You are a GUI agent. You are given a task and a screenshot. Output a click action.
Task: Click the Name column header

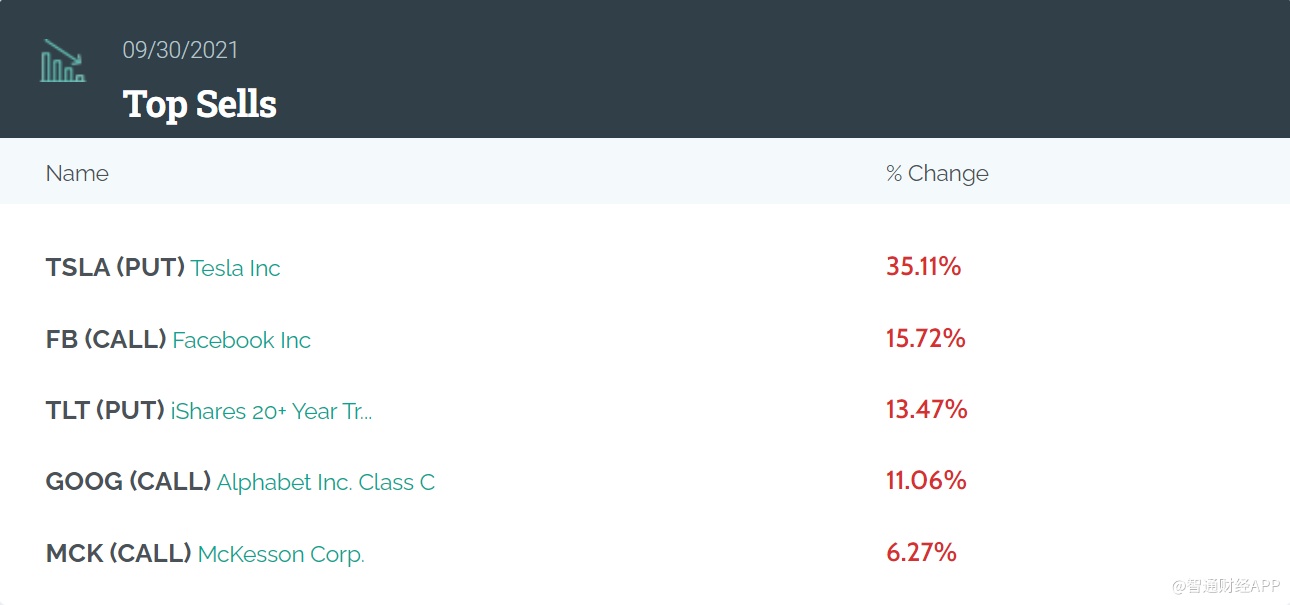point(77,173)
